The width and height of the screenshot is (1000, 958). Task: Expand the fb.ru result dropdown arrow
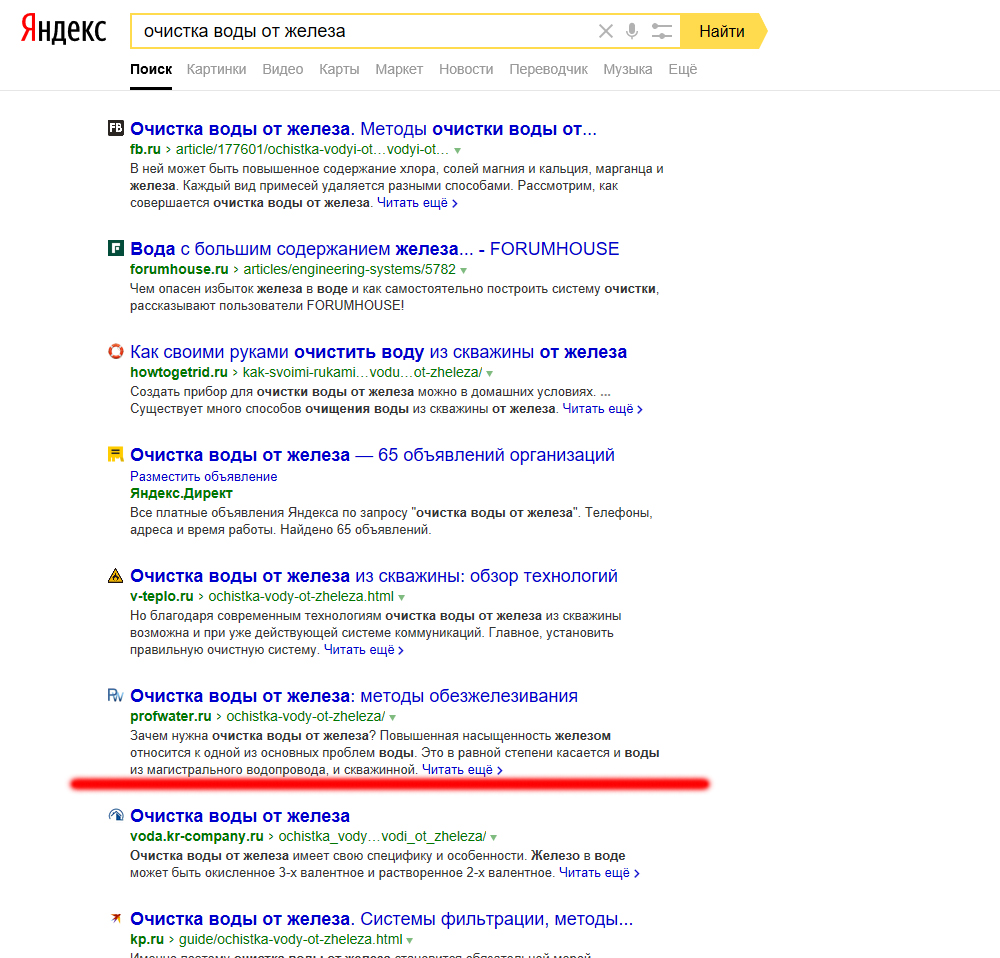[457, 151]
